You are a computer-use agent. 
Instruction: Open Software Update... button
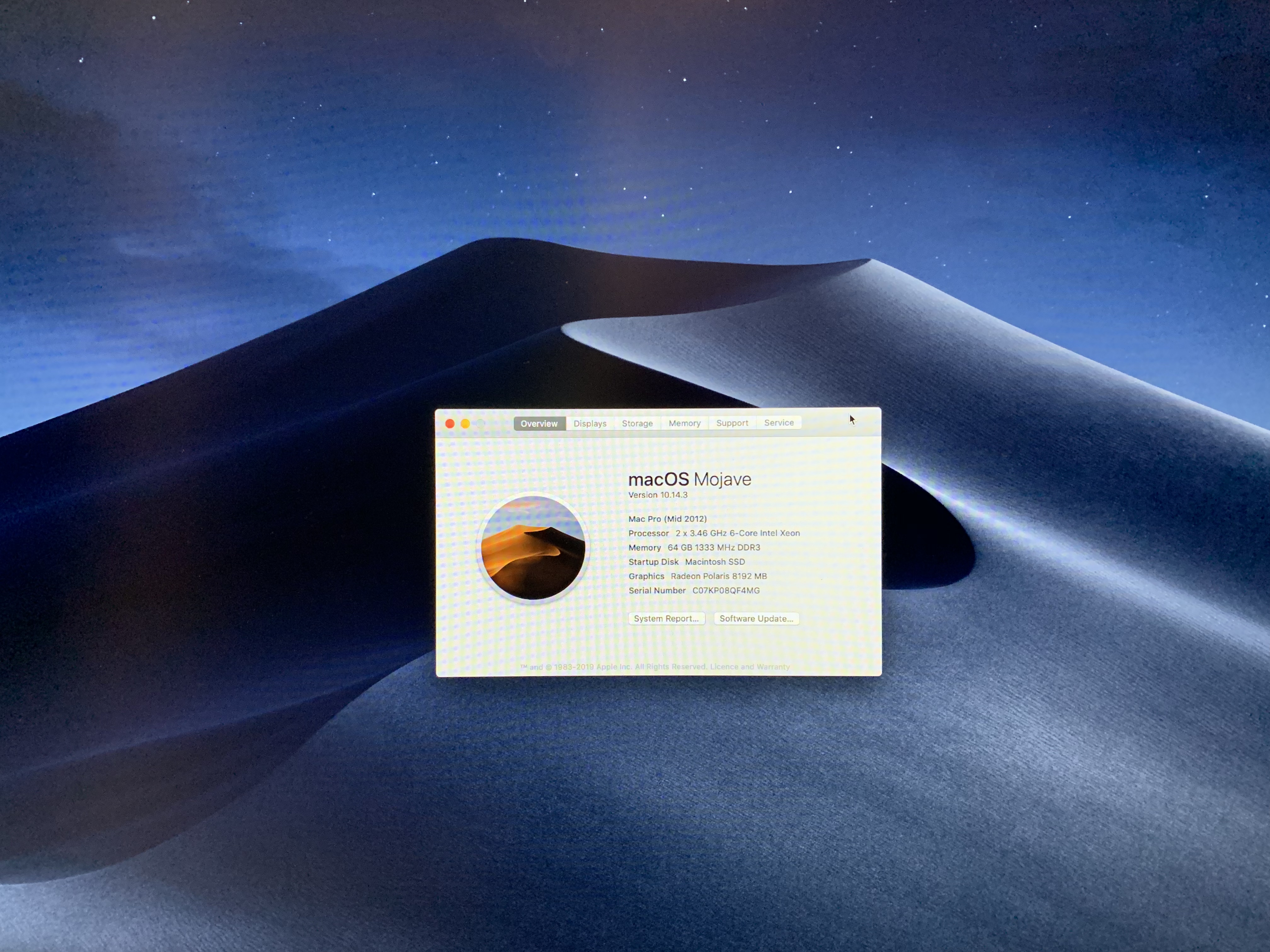point(756,618)
